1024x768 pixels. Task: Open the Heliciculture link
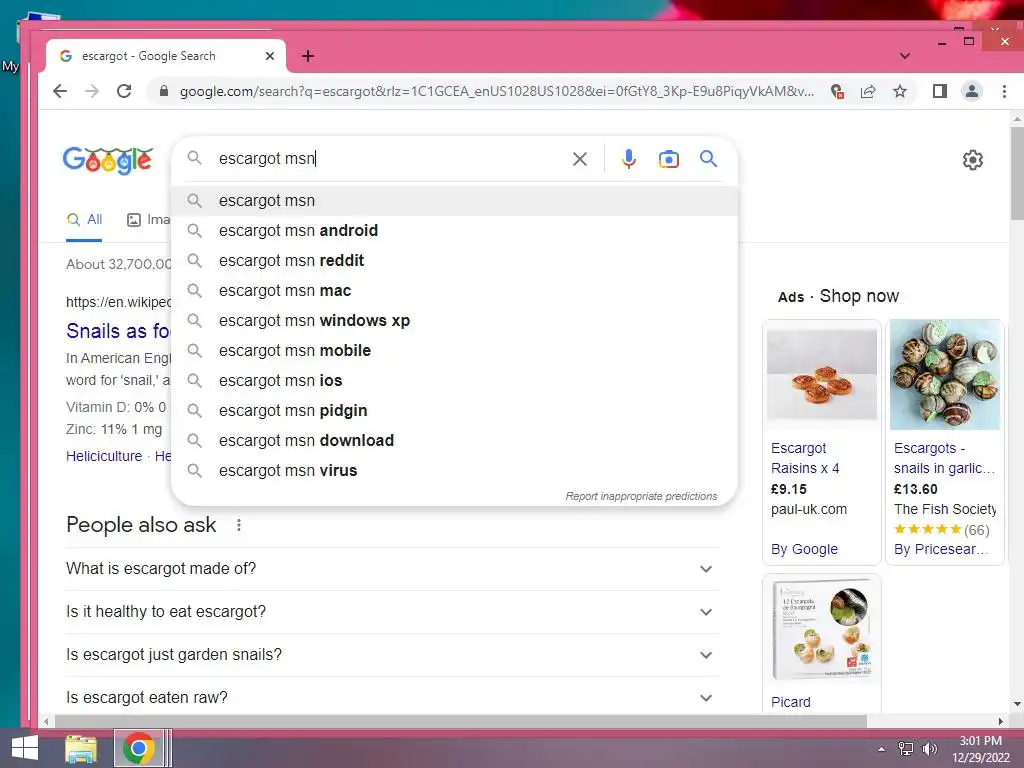104,456
